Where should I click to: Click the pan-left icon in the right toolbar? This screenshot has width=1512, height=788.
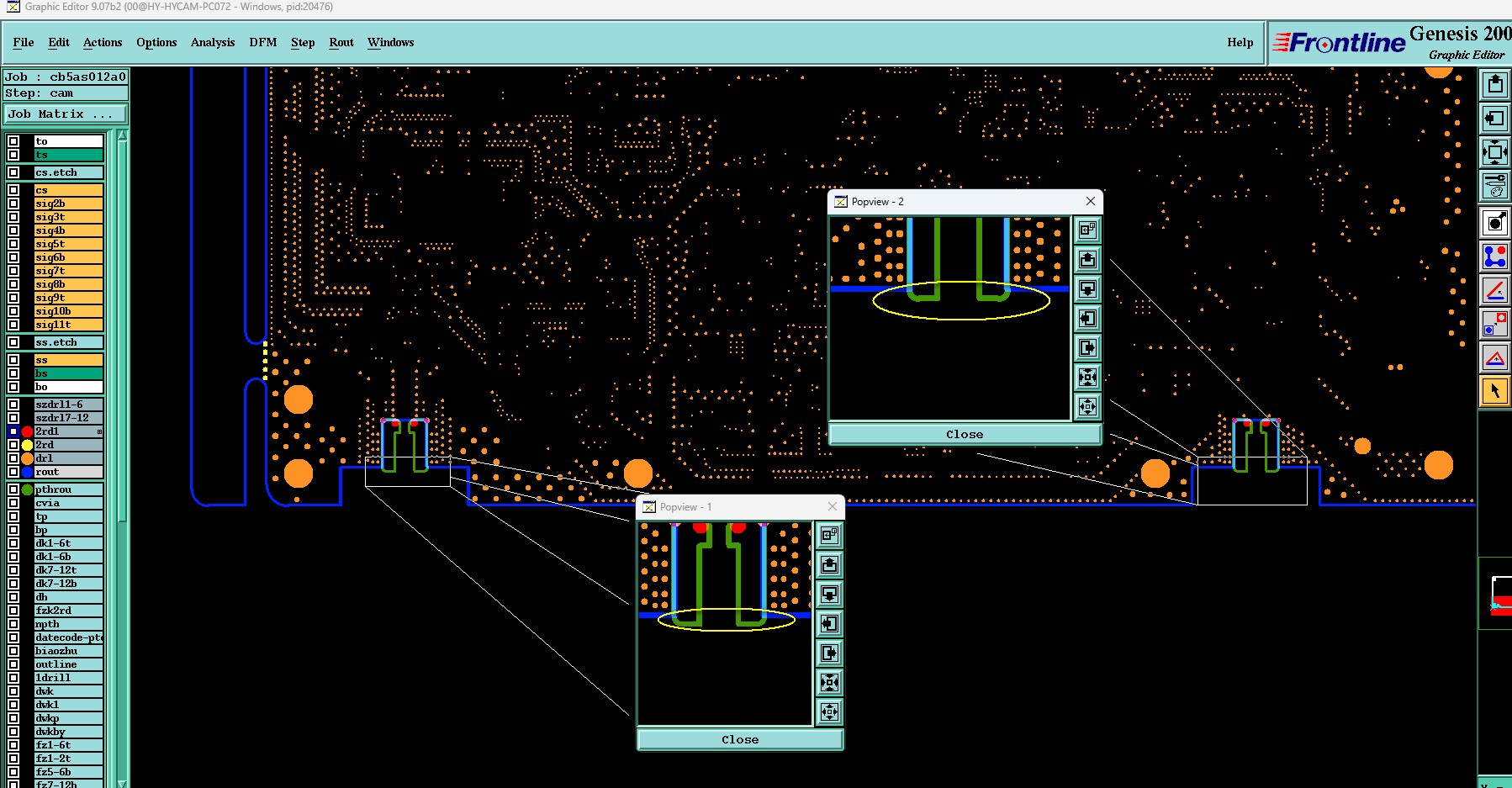[1495, 119]
